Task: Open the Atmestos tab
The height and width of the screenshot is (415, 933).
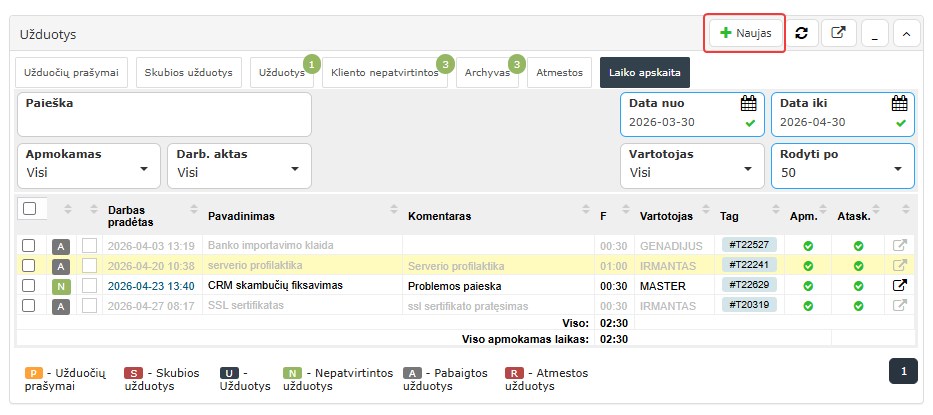Action: (x=559, y=73)
